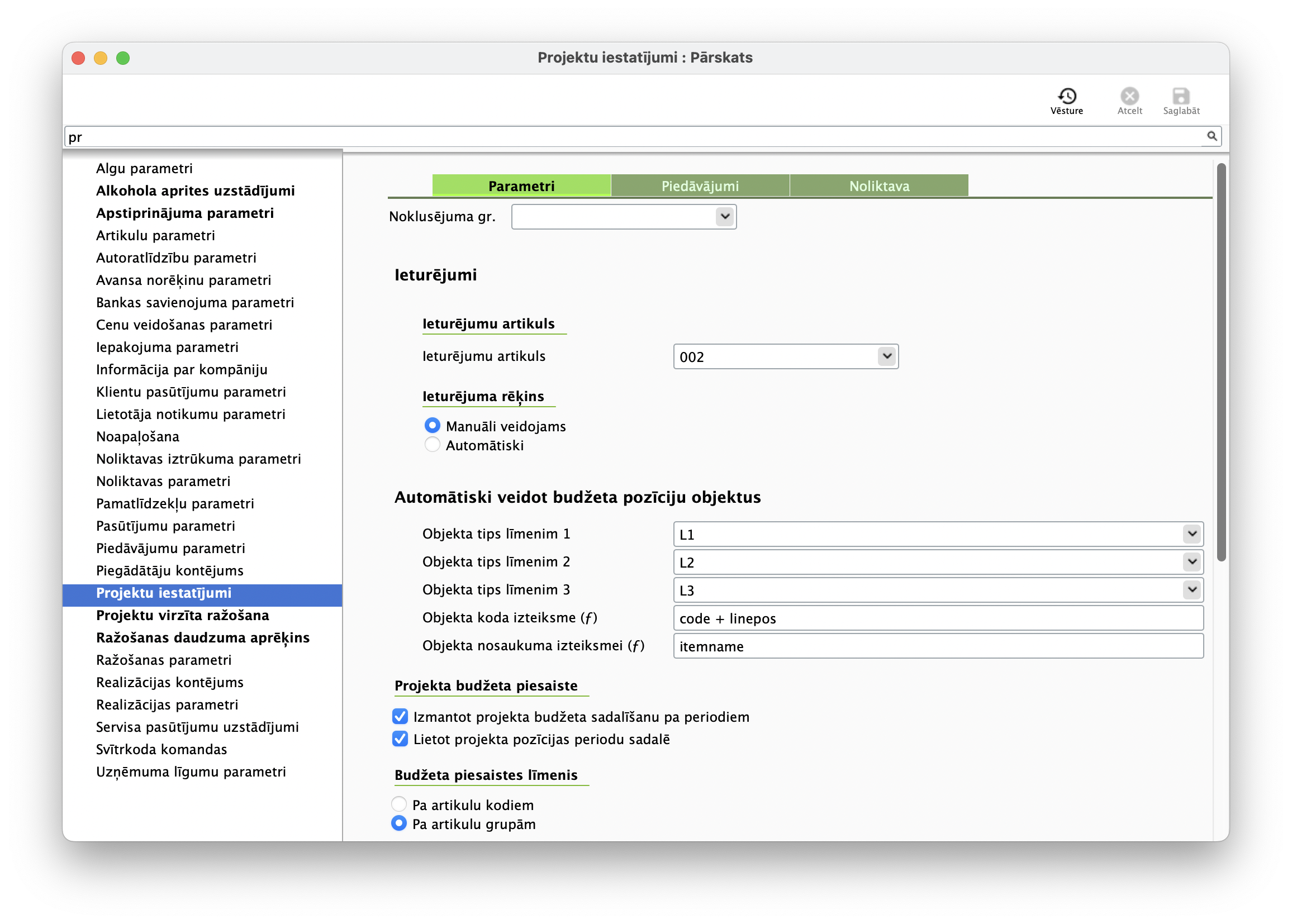
Task: Open the Noklusējuma gr. dropdown
Action: point(724,217)
